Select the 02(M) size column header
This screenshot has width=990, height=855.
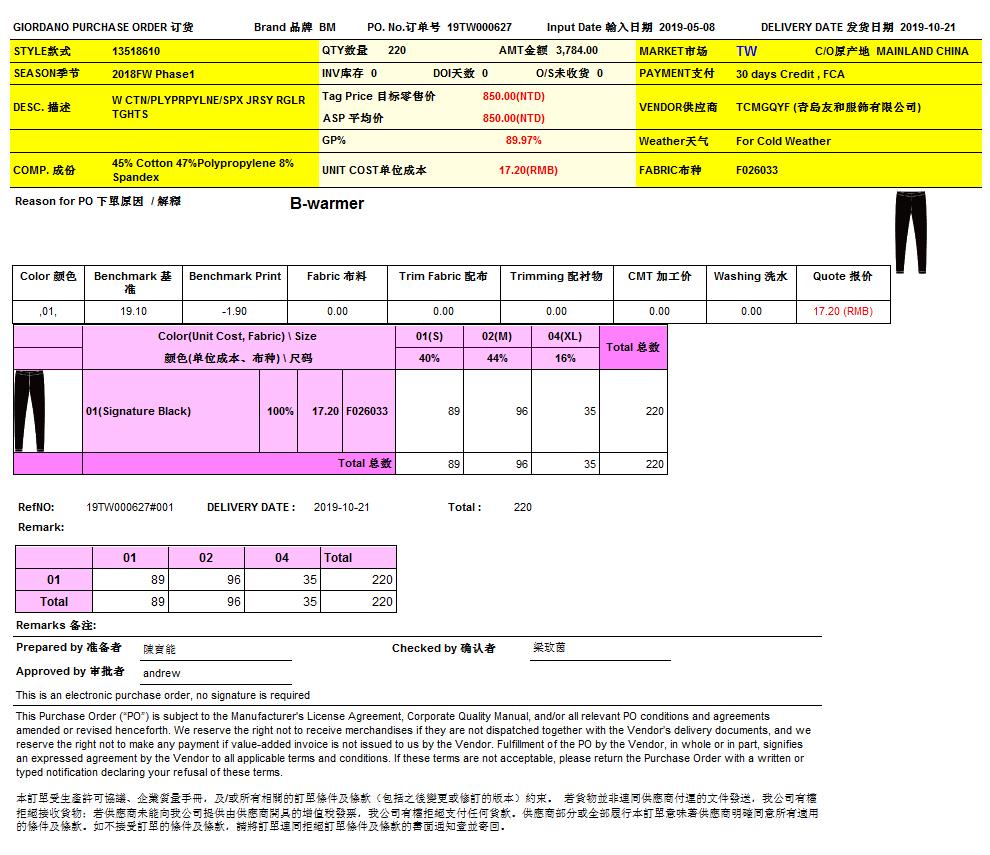coord(497,337)
